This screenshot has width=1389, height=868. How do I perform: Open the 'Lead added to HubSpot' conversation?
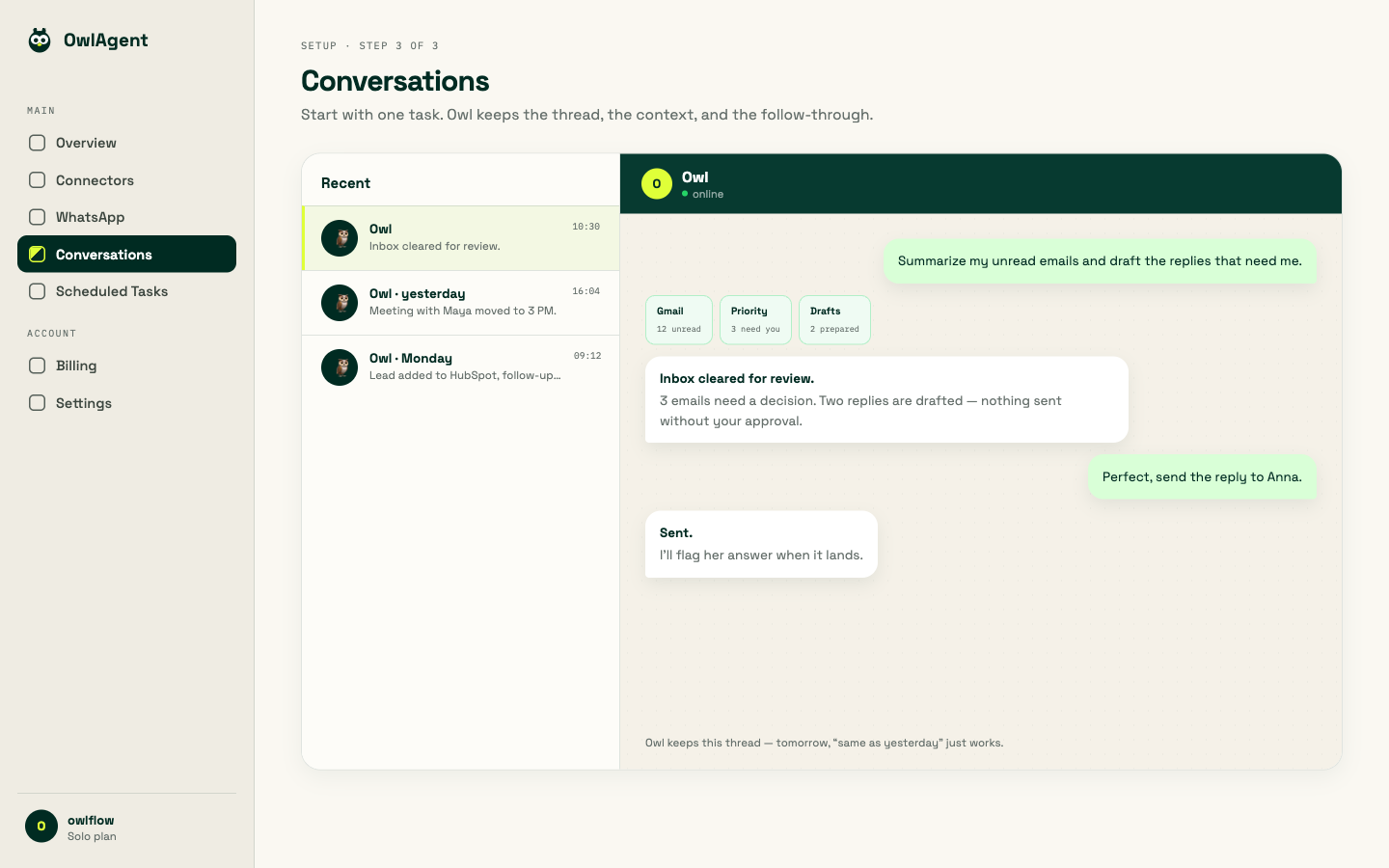pyautogui.click(x=461, y=367)
